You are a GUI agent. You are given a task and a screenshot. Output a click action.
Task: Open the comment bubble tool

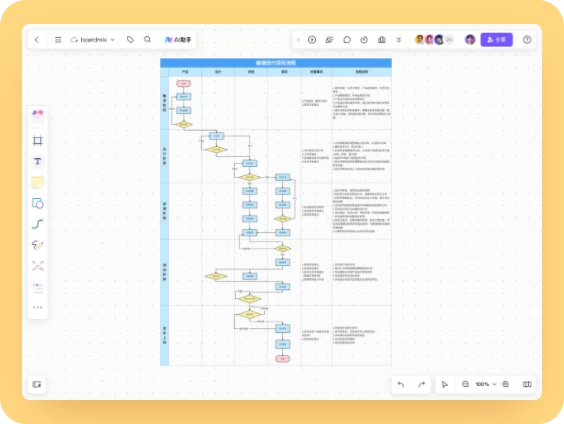click(347, 40)
